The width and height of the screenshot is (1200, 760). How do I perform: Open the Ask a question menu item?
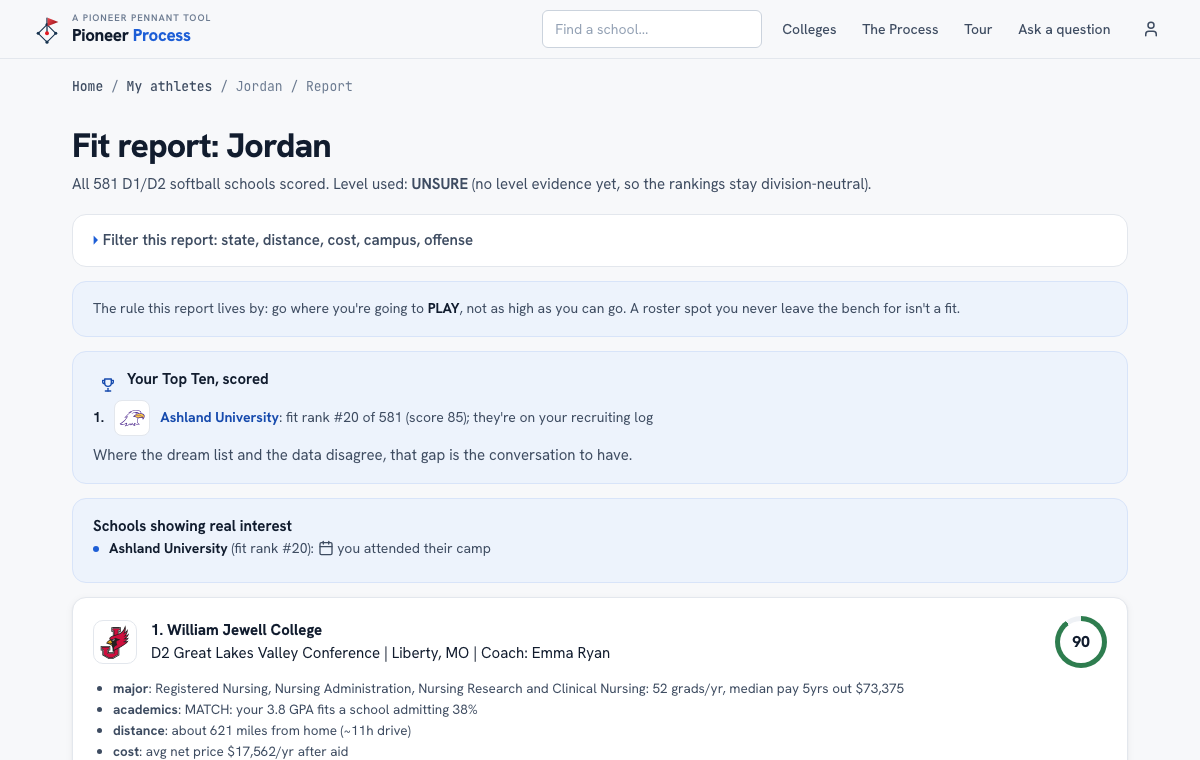point(1064,29)
